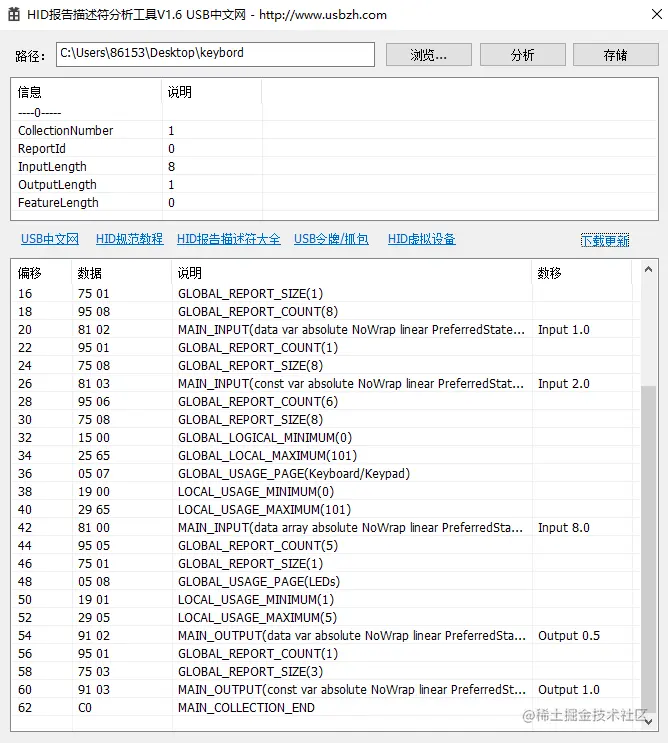Select offset 56 GLOBAL_REPORT_COUNT(1) row
The width and height of the screenshot is (668, 743).
click(x=326, y=653)
